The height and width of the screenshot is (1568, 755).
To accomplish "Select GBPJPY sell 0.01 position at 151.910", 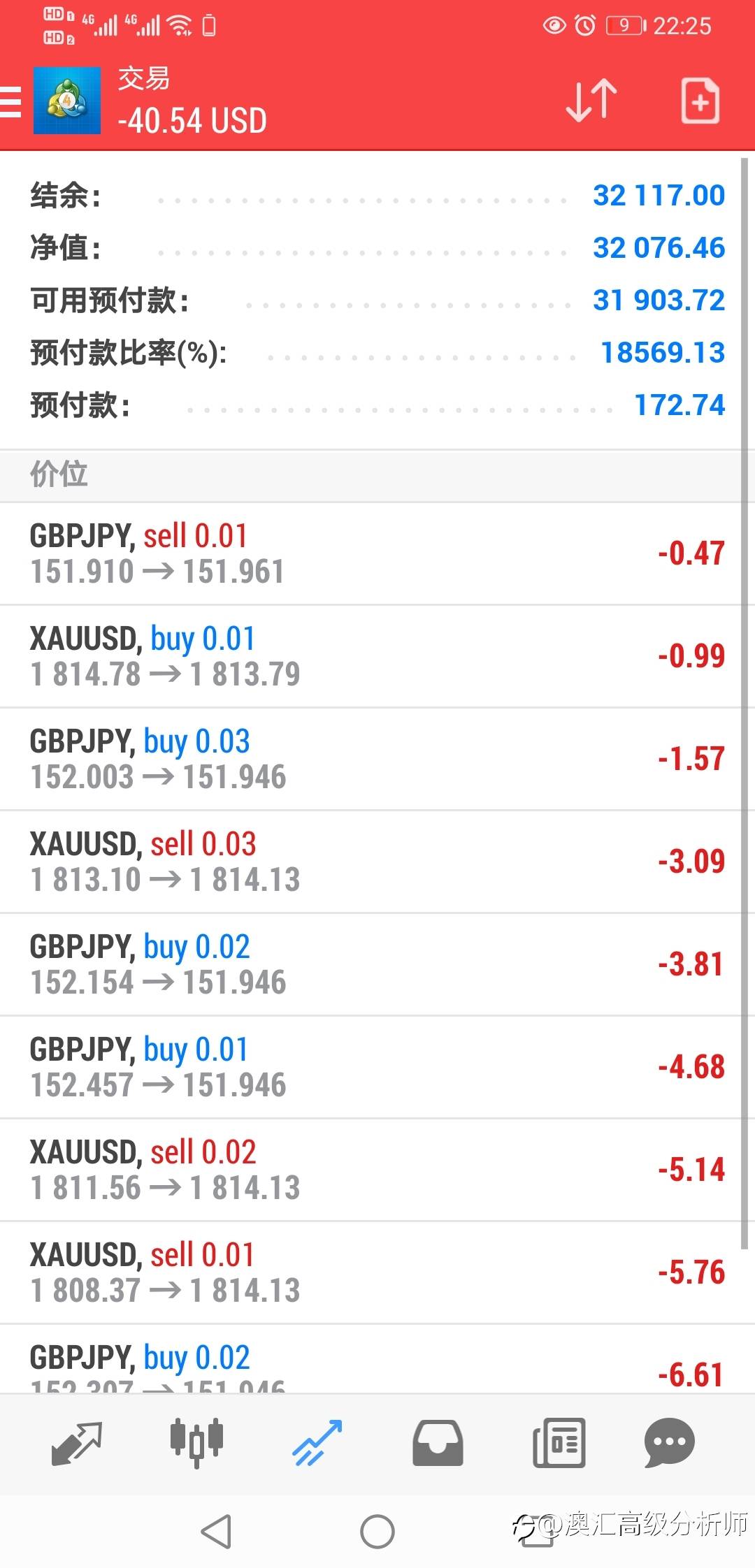I will coord(371,553).
